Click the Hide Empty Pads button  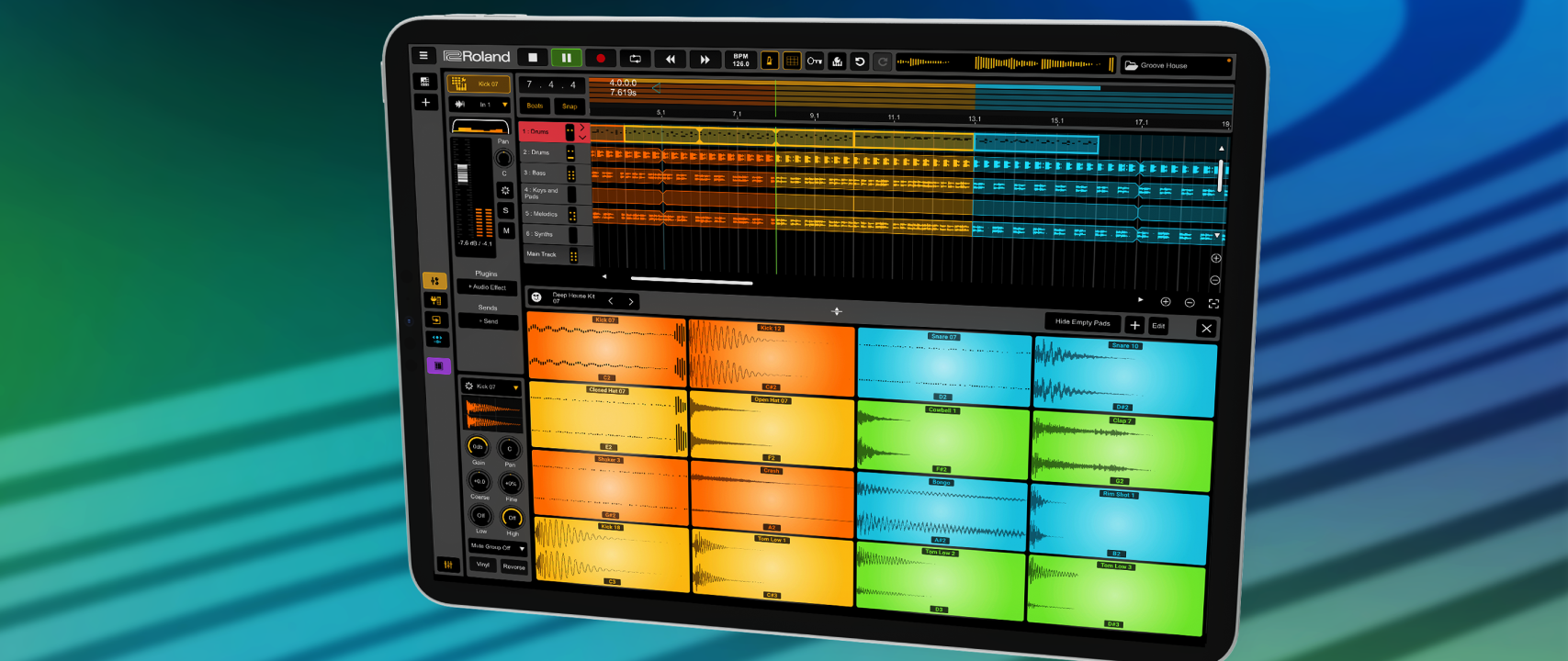(1082, 322)
